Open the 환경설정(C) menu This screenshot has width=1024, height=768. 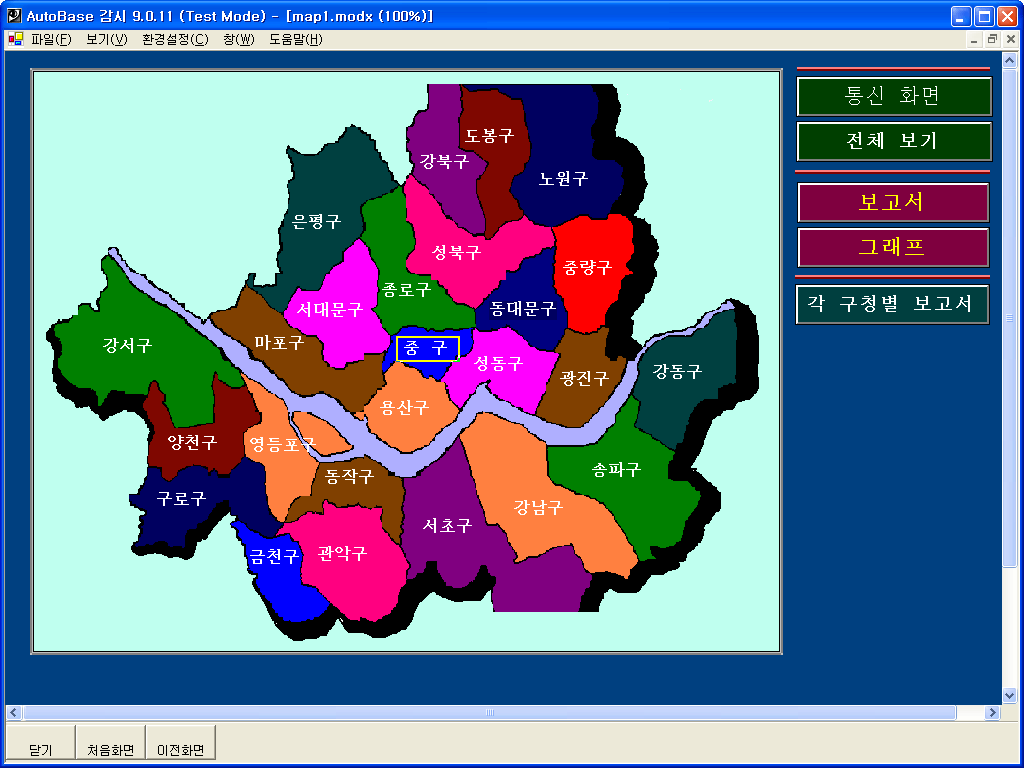(x=175, y=39)
